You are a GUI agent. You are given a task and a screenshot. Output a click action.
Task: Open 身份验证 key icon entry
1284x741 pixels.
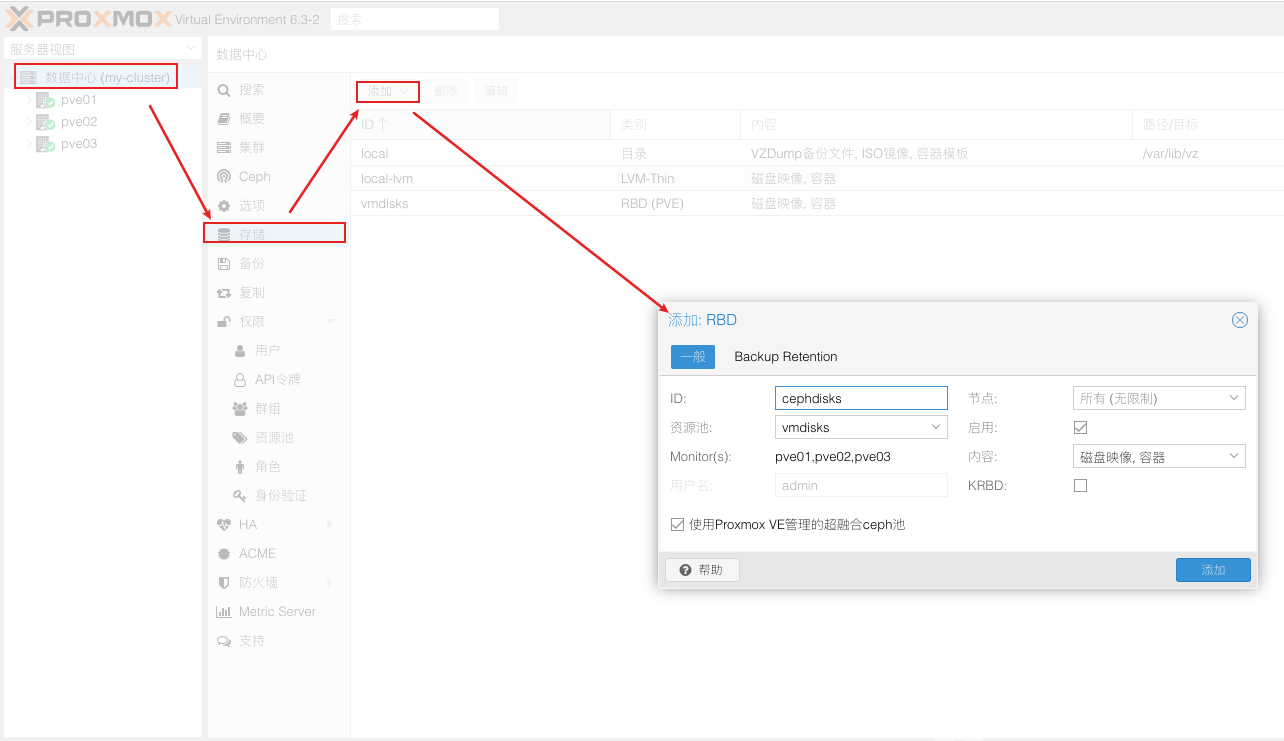[240, 496]
